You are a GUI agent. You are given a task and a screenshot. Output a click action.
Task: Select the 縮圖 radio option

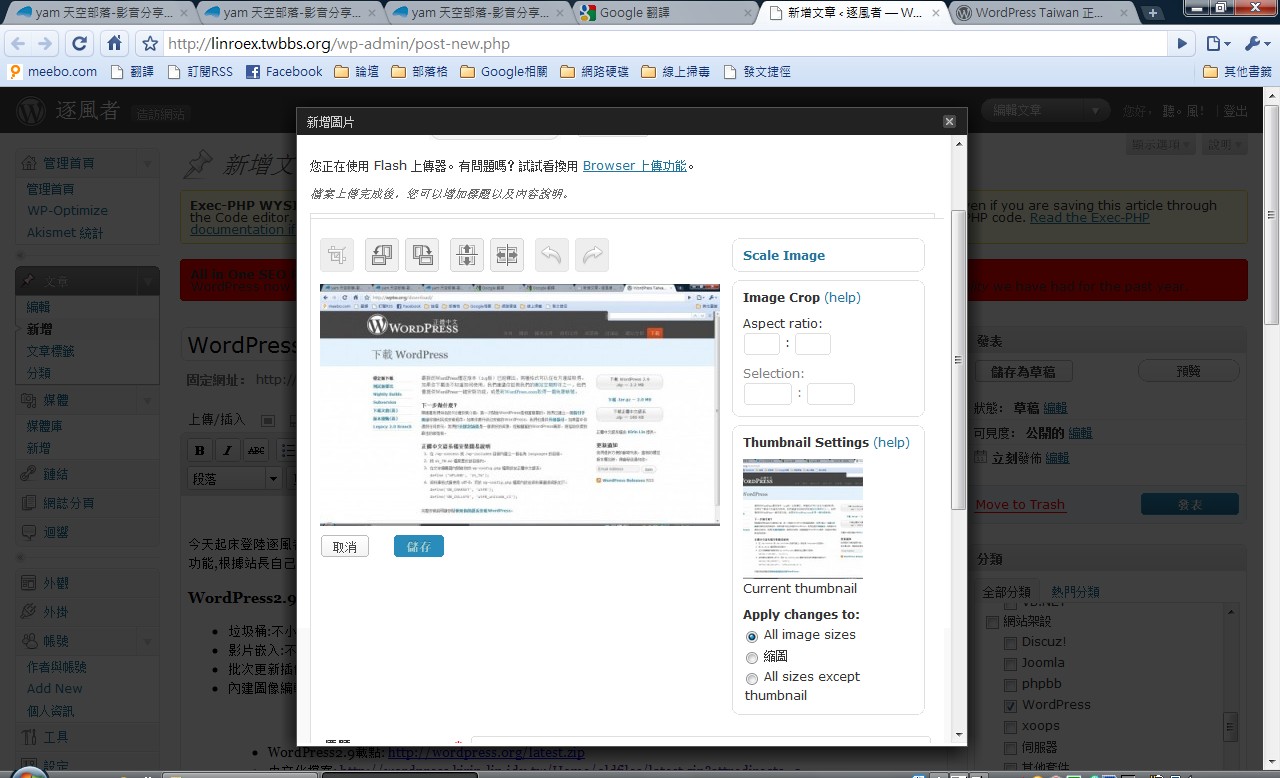pyautogui.click(x=752, y=657)
